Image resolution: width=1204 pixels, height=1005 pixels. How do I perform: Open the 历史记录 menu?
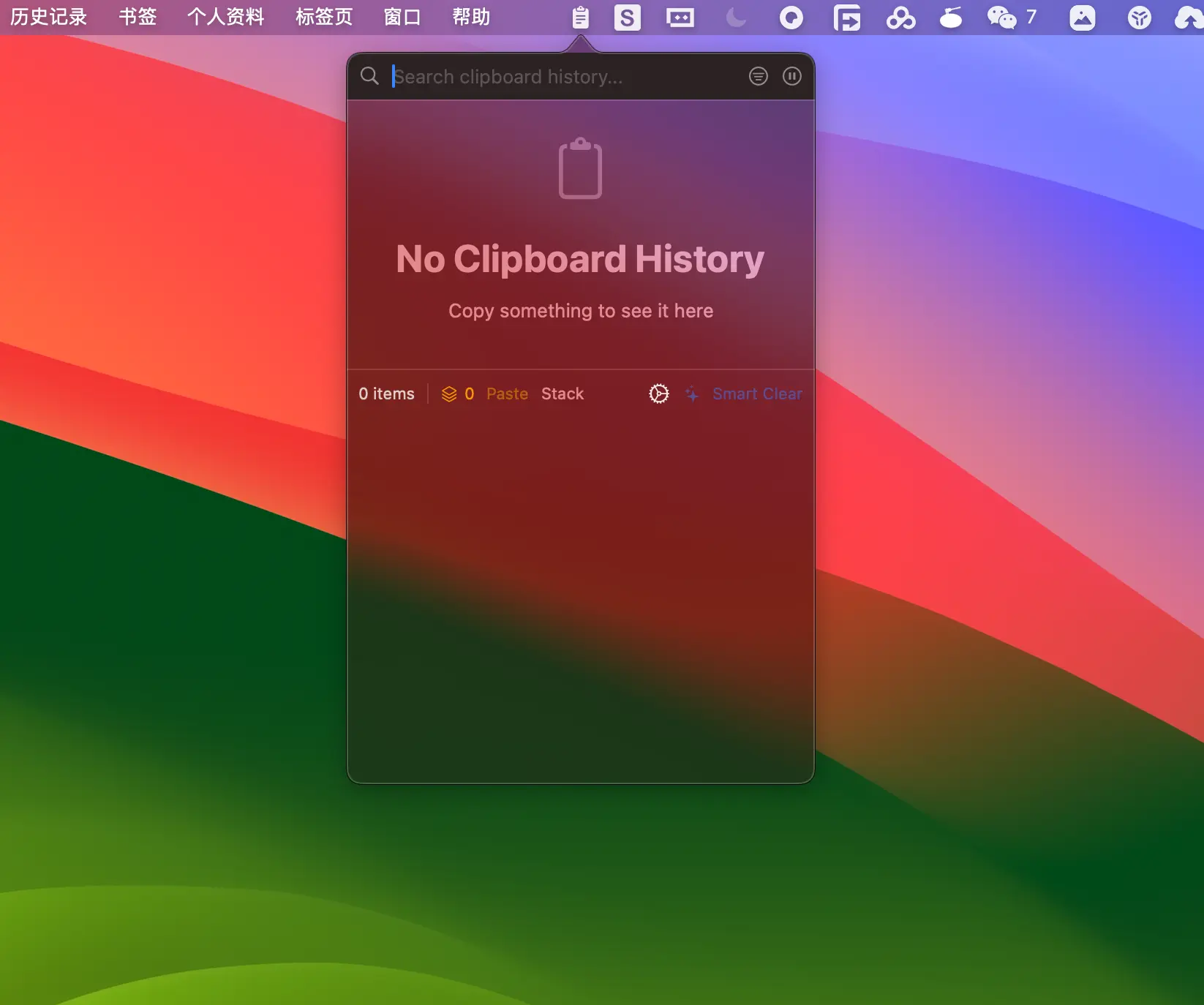[48, 17]
